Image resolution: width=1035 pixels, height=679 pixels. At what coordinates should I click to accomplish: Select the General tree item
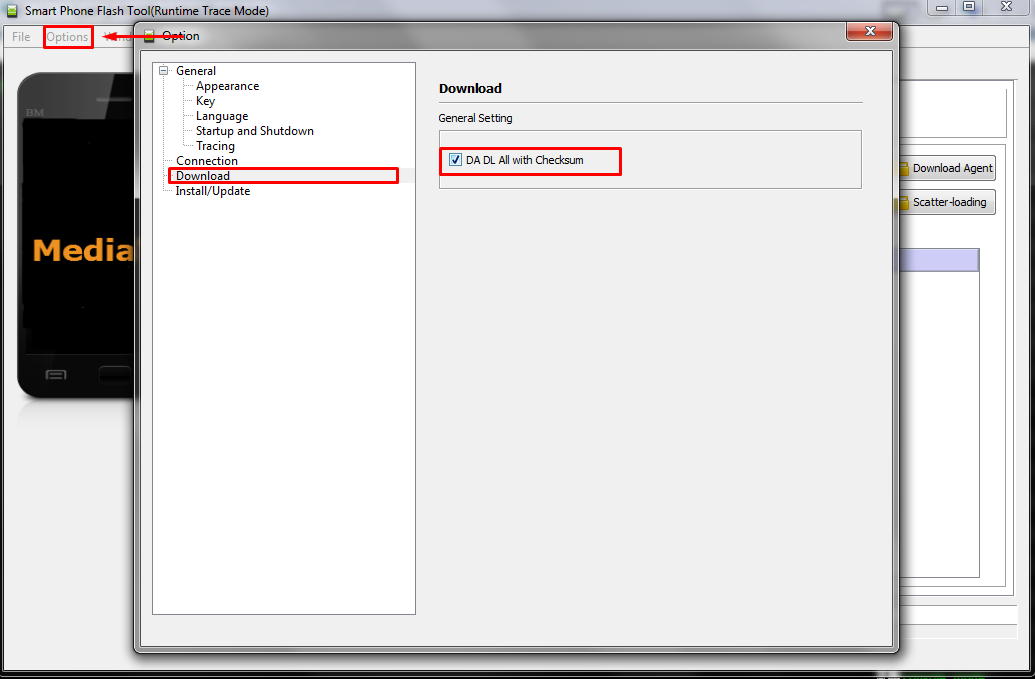tap(195, 71)
